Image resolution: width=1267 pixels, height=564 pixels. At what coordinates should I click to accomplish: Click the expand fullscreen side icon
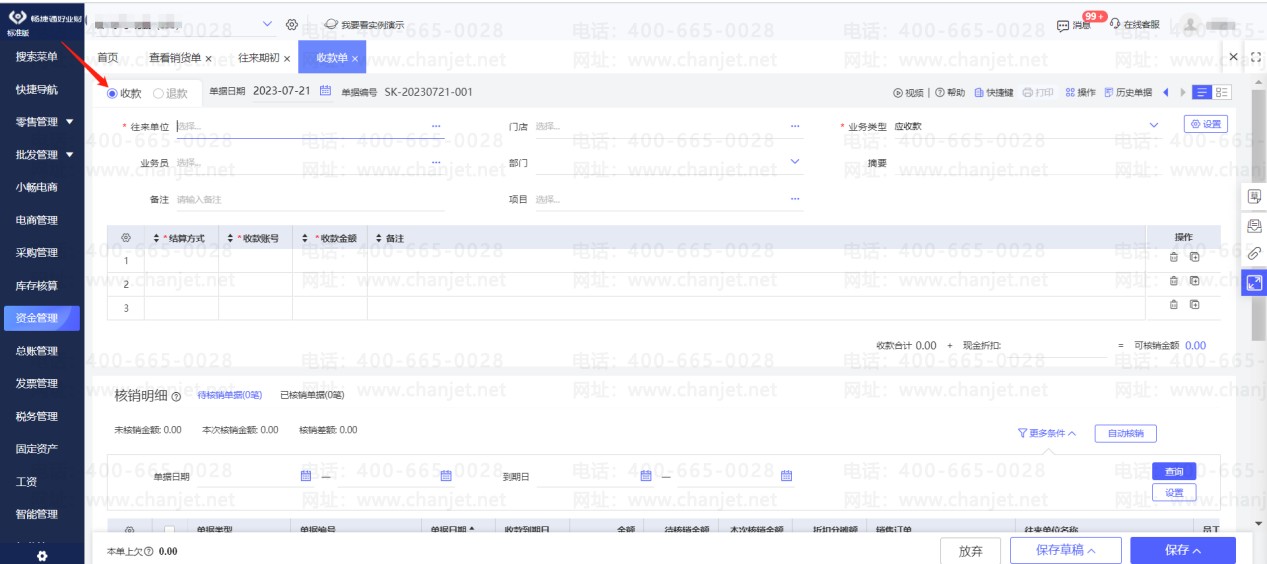1254,283
